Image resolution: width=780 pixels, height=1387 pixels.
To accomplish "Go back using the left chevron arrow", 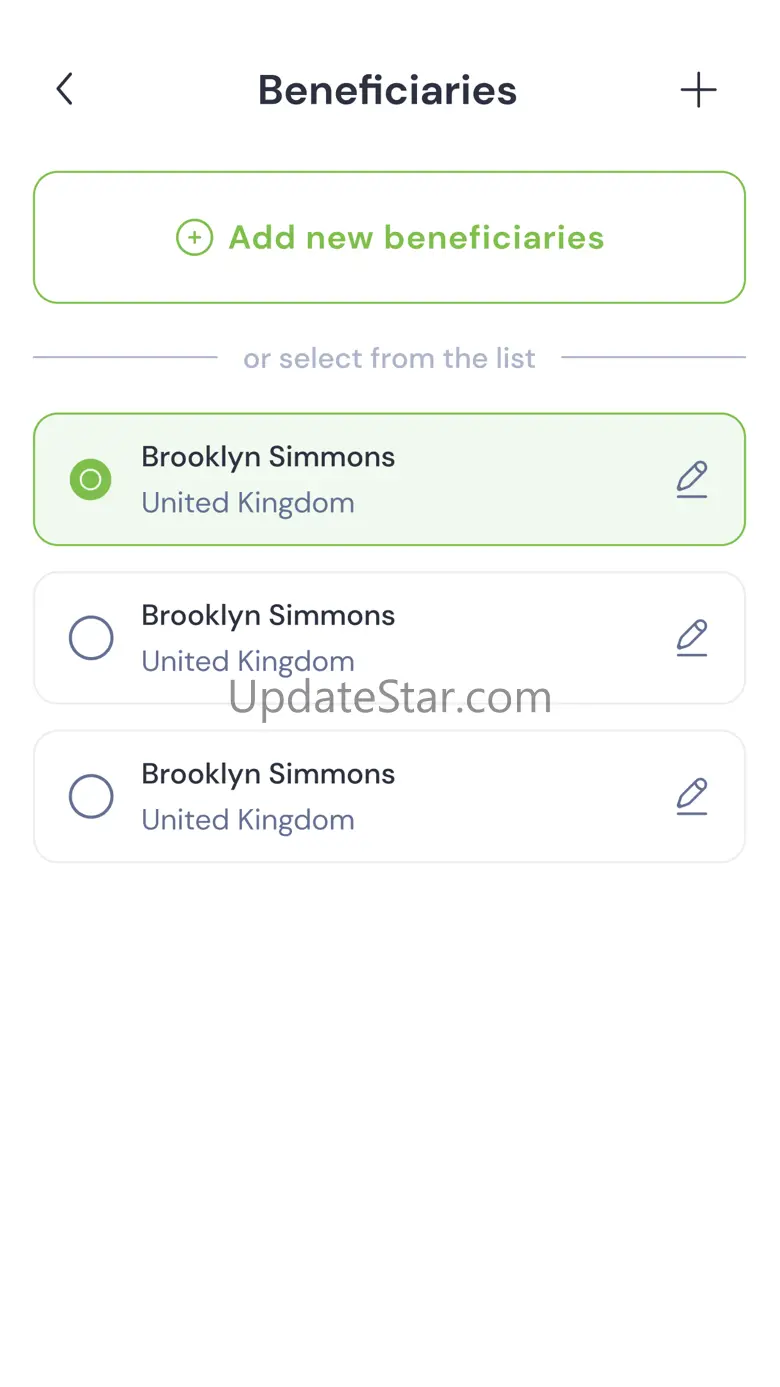I will pos(65,90).
